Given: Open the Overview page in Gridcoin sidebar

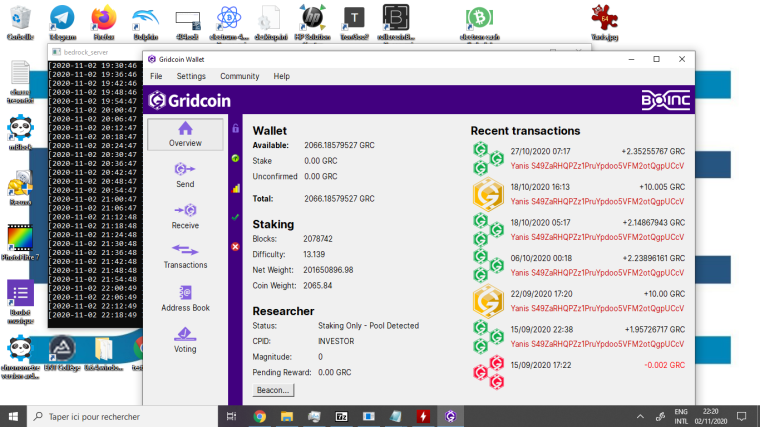Looking at the screenshot, I should coord(185,134).
